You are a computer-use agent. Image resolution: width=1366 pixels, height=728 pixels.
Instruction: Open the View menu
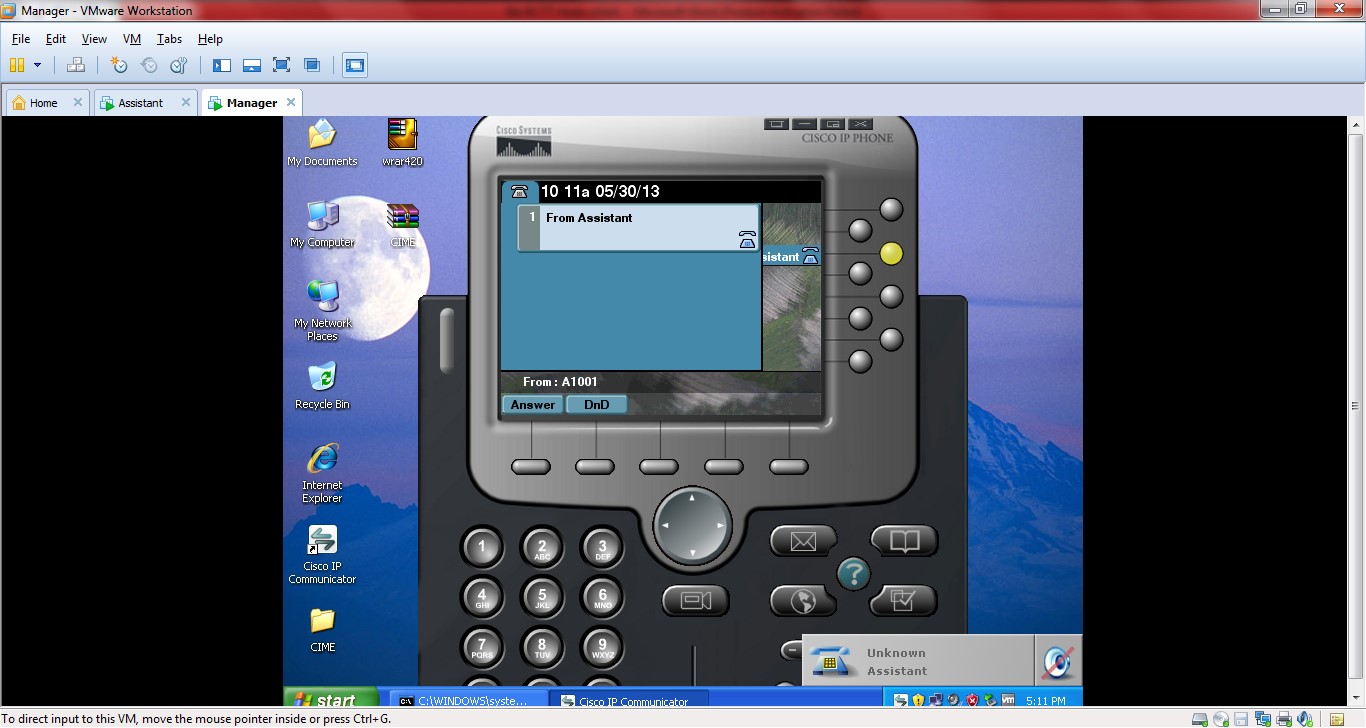click(x=94, y=39)
